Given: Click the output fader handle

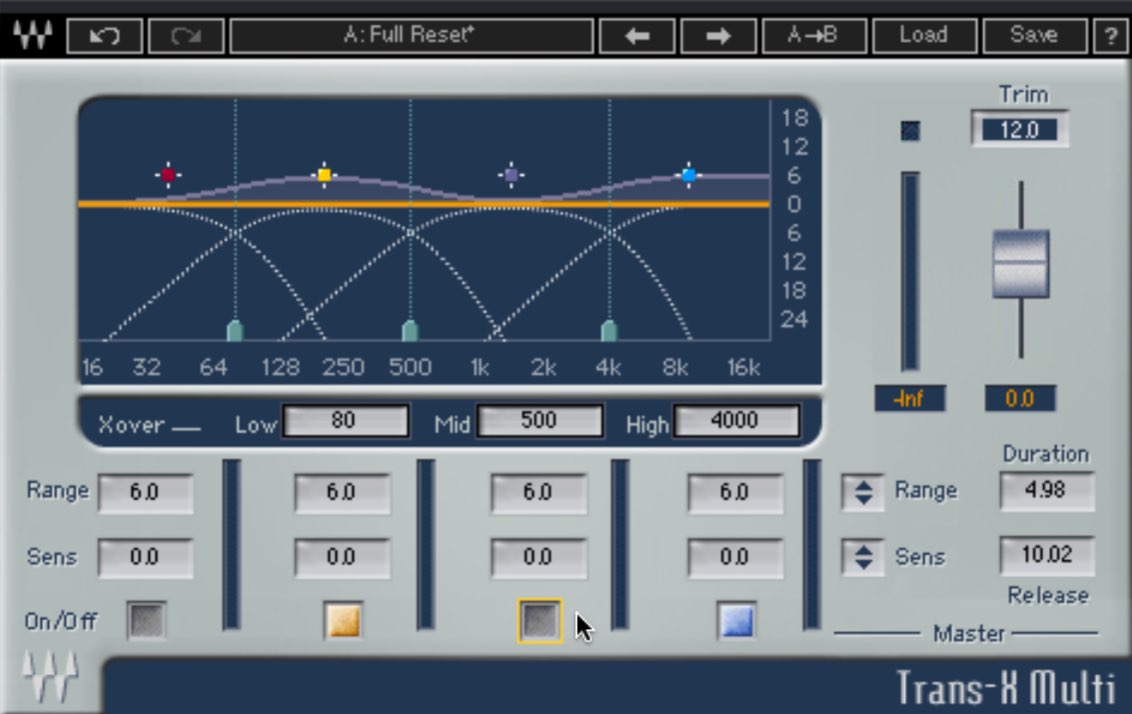Looking at the screenshot, I should click(1021, 264).
